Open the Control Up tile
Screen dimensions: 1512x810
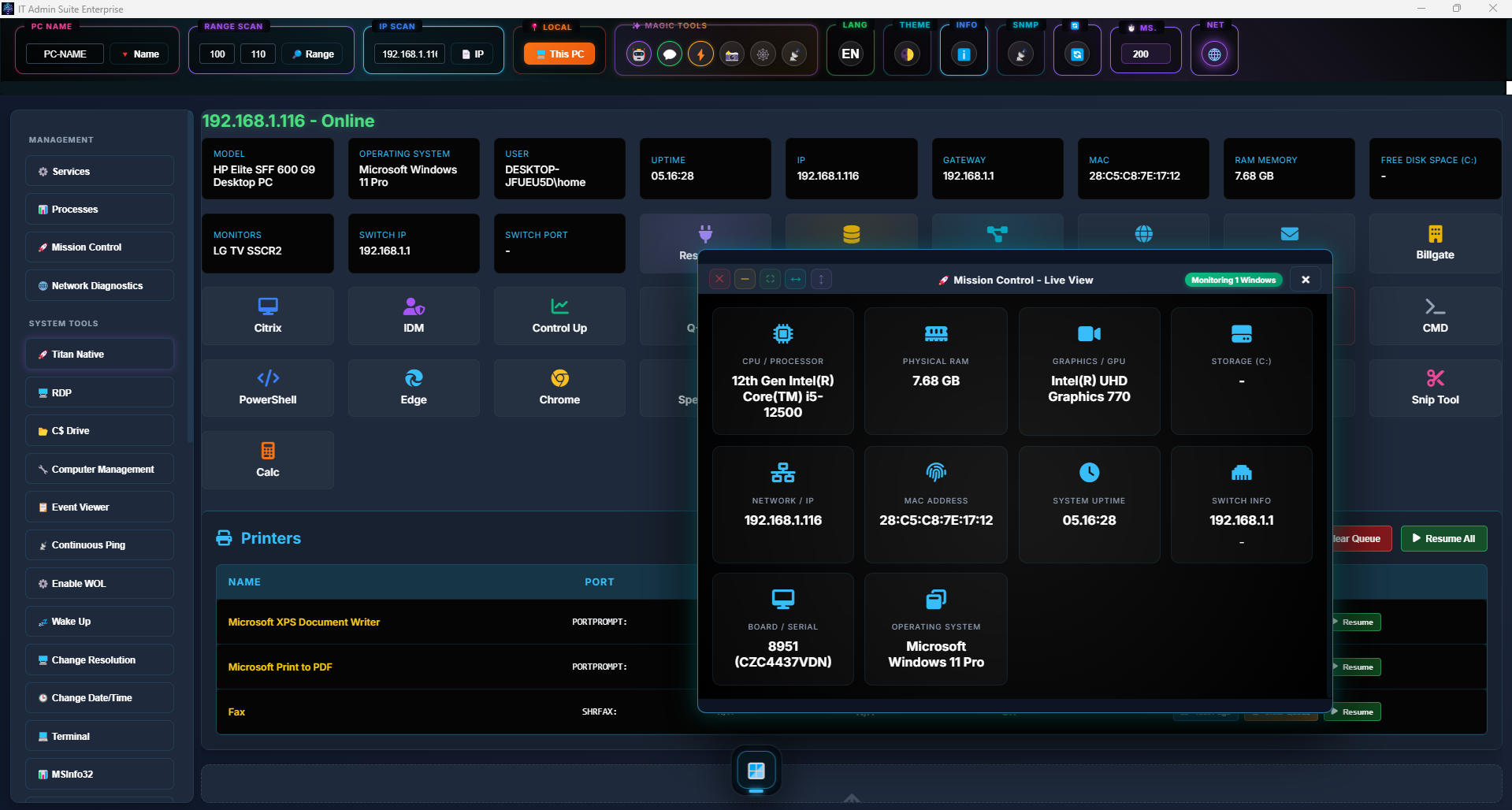(559, 316)
